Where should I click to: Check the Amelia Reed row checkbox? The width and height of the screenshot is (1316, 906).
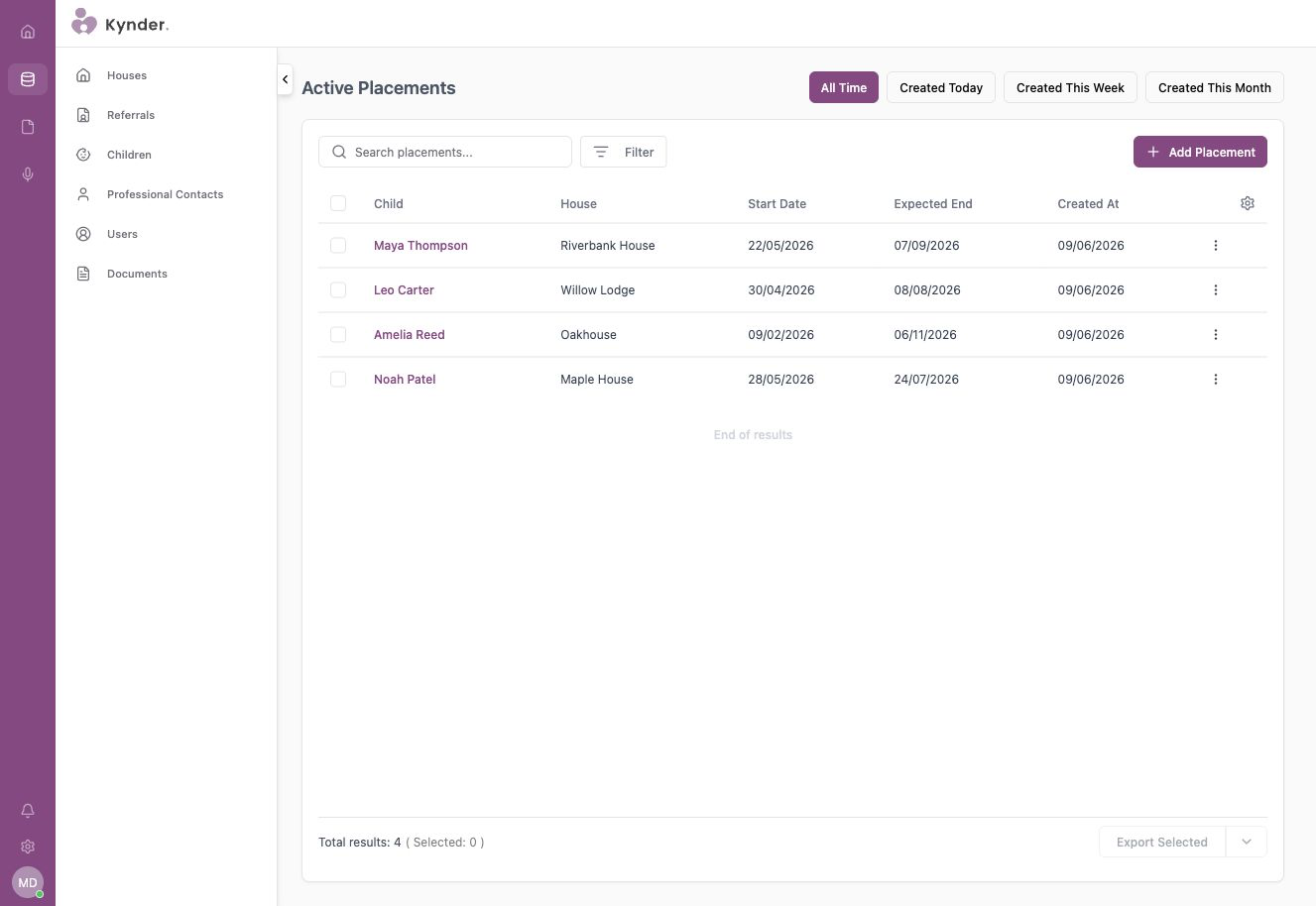[x=338, y=334]
